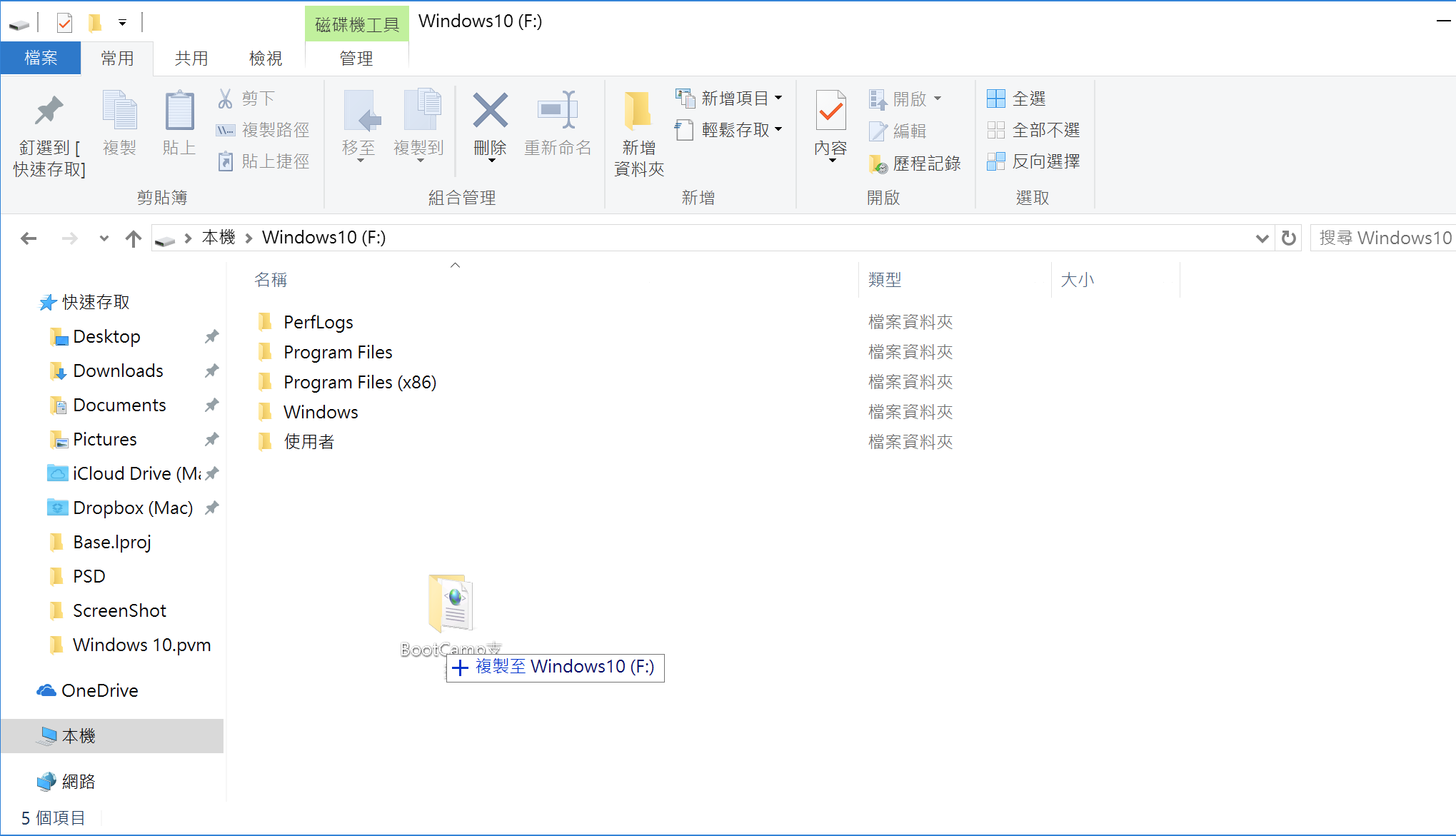Click the Up one level arrow
This screenshot has width=1456, height=836.
pos(134,238)
